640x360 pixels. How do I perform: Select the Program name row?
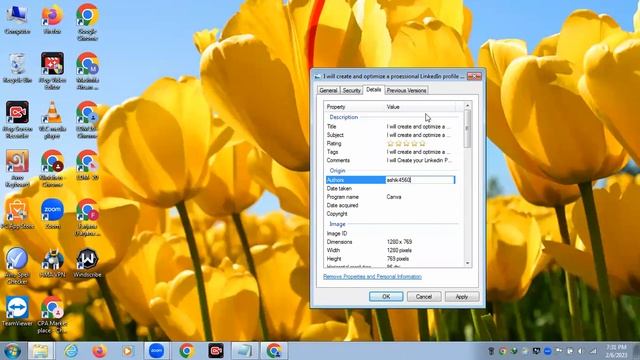[x=392, y=197]
